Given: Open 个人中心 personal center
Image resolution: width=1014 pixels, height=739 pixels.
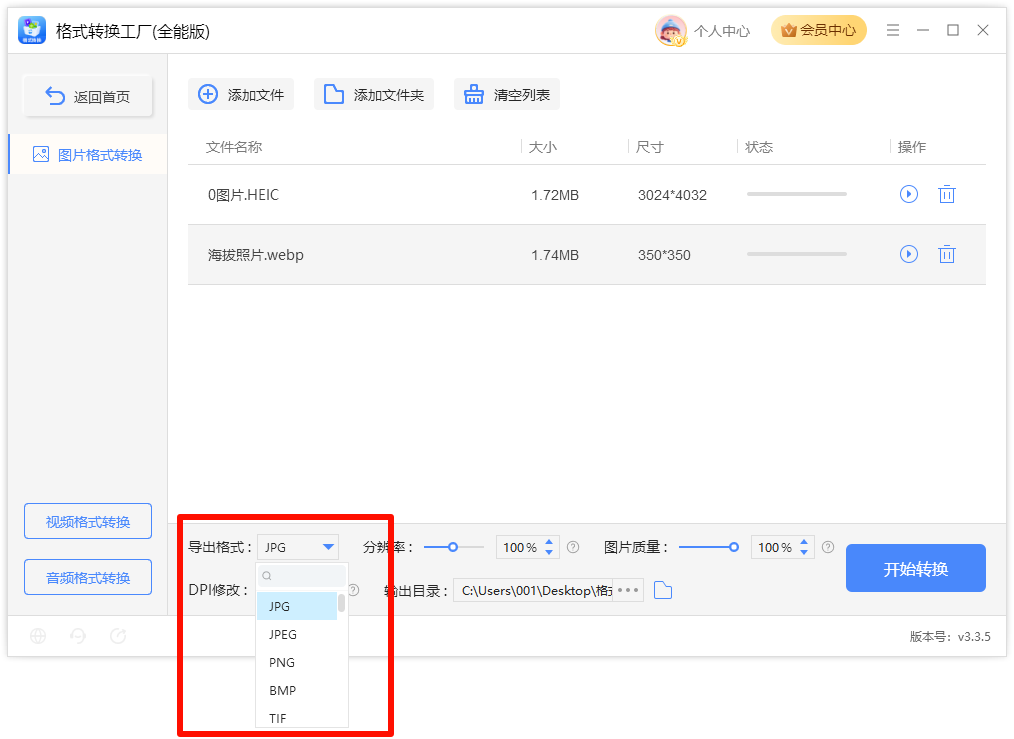Looking at the screenshot, I should click(x=722, y=31).
